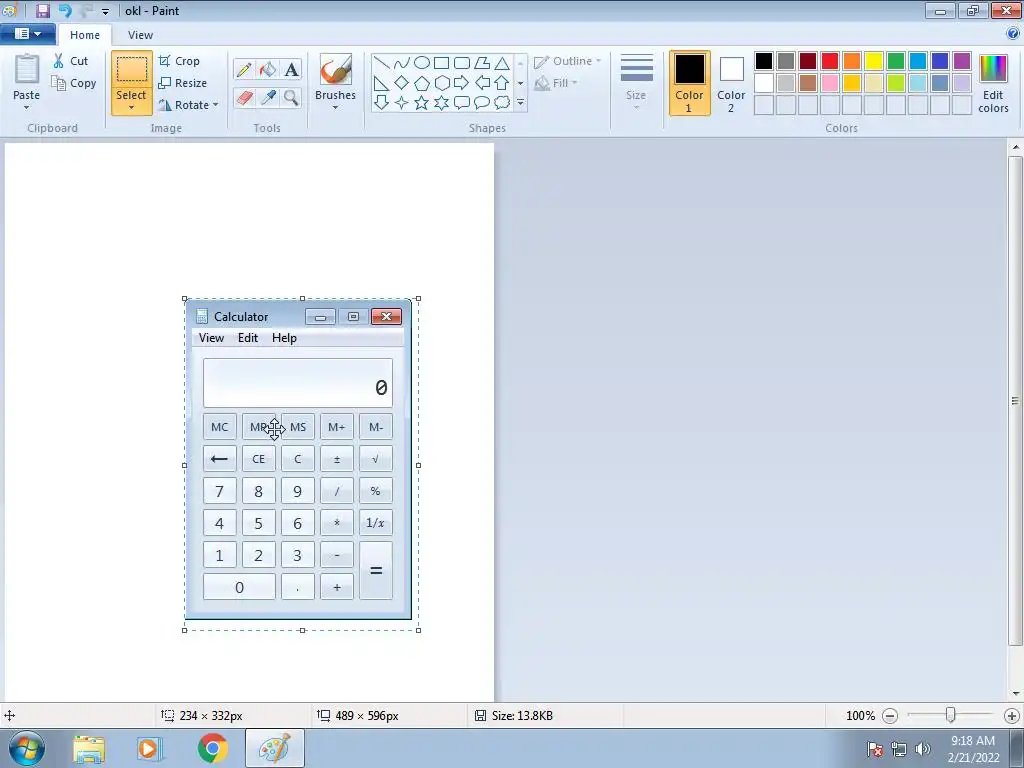The height and width of the screenshot is (768, 1024).
Task: Select the Text tool
Action: pyautogui.click(x=291, y=69)
